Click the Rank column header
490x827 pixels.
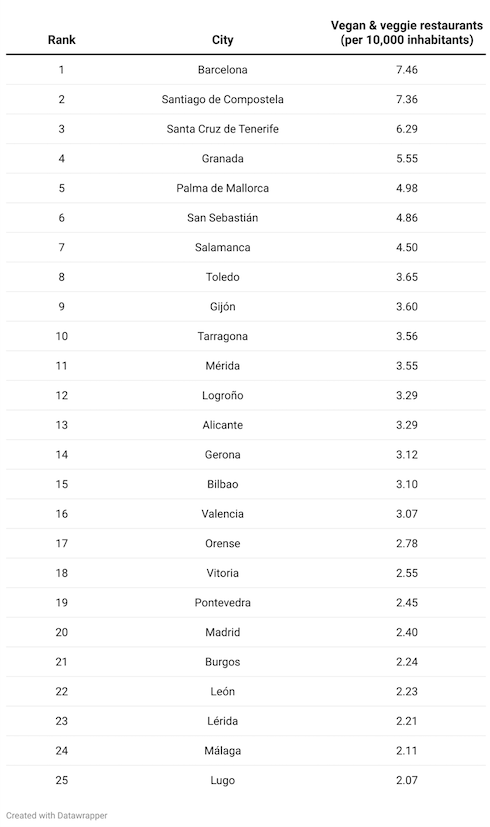tap(61, 40)
